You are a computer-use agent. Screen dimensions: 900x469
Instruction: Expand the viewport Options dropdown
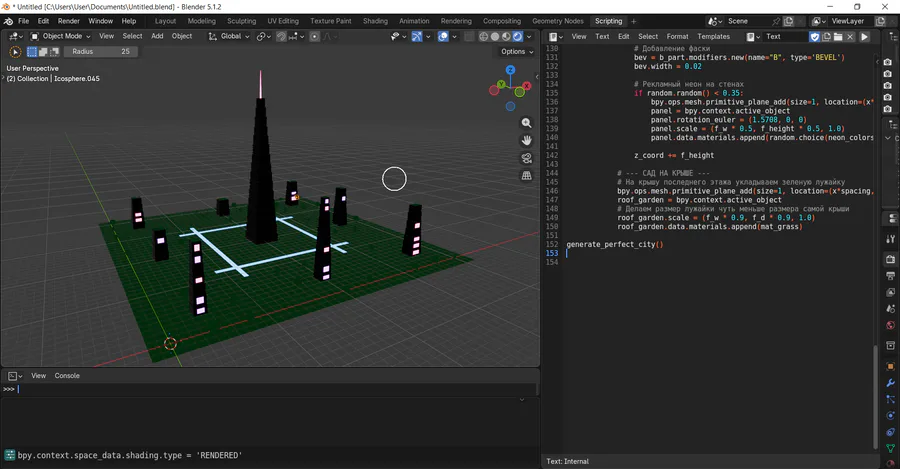point(517,52)
